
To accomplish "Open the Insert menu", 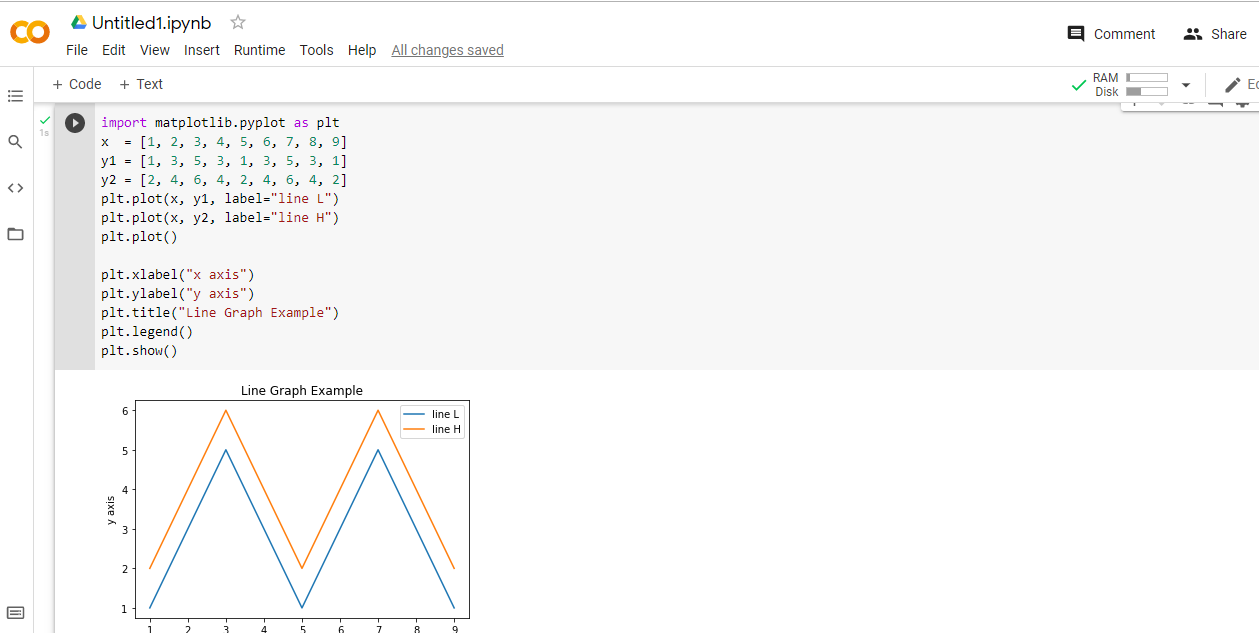I will tap(202, 50).
